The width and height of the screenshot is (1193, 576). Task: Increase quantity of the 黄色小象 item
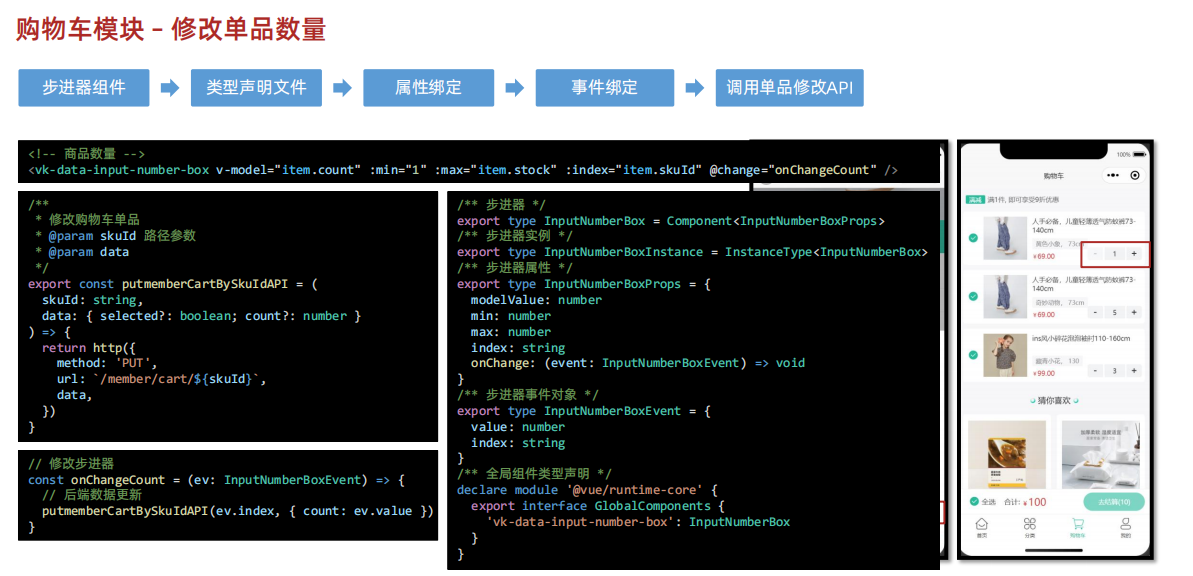[x=1134, y=253]
